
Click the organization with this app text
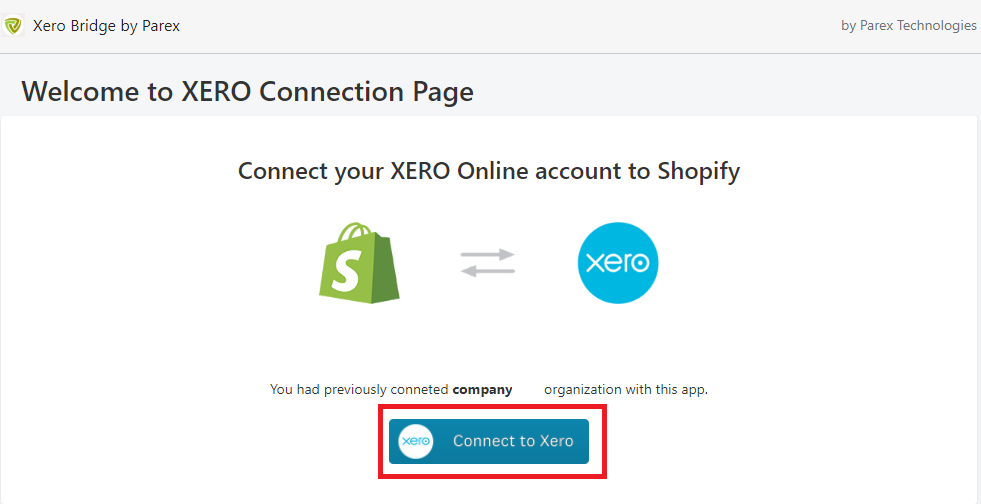pos(626,390)
